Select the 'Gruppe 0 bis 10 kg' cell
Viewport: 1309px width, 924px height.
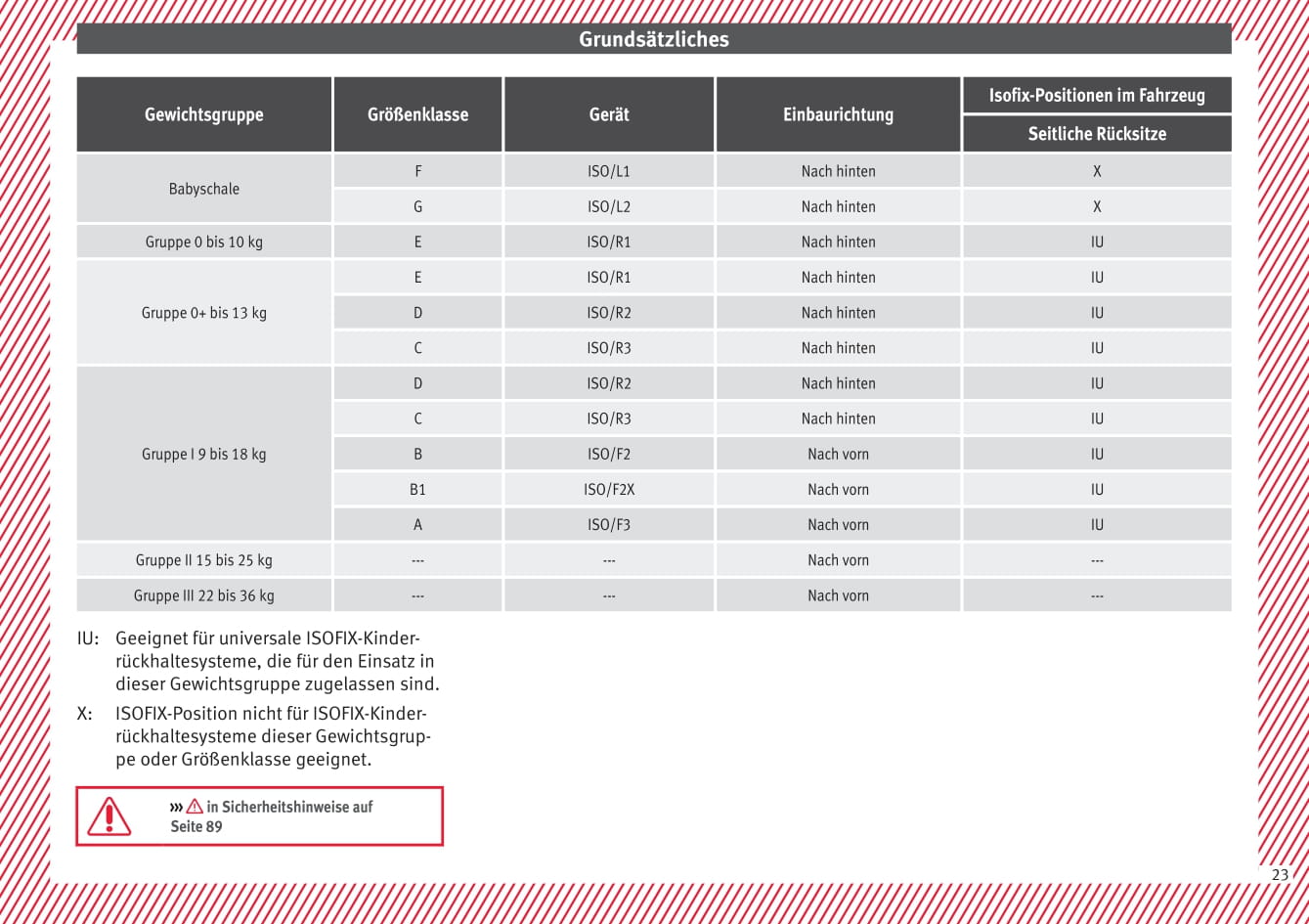click(204, 242)
